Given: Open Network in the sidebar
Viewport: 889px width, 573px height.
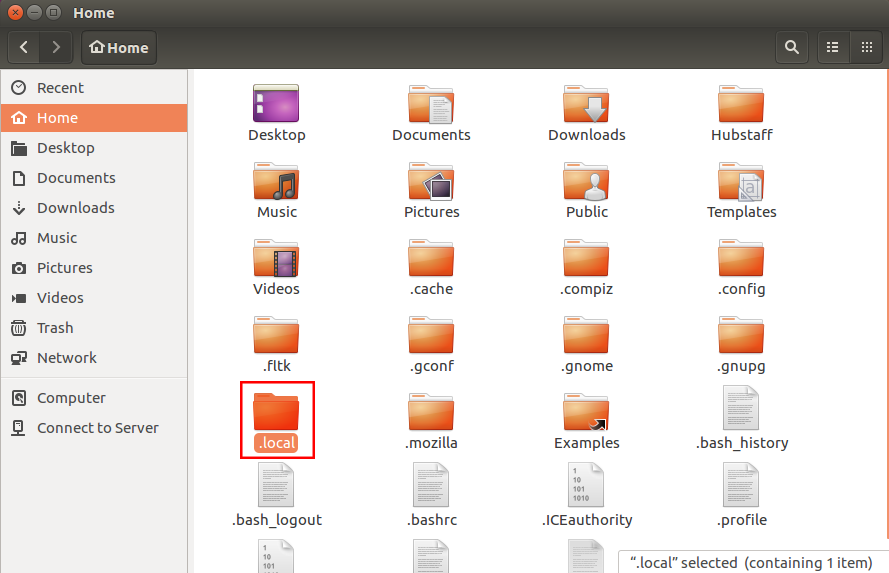Looking at the screenshot, I should [94, 358].
